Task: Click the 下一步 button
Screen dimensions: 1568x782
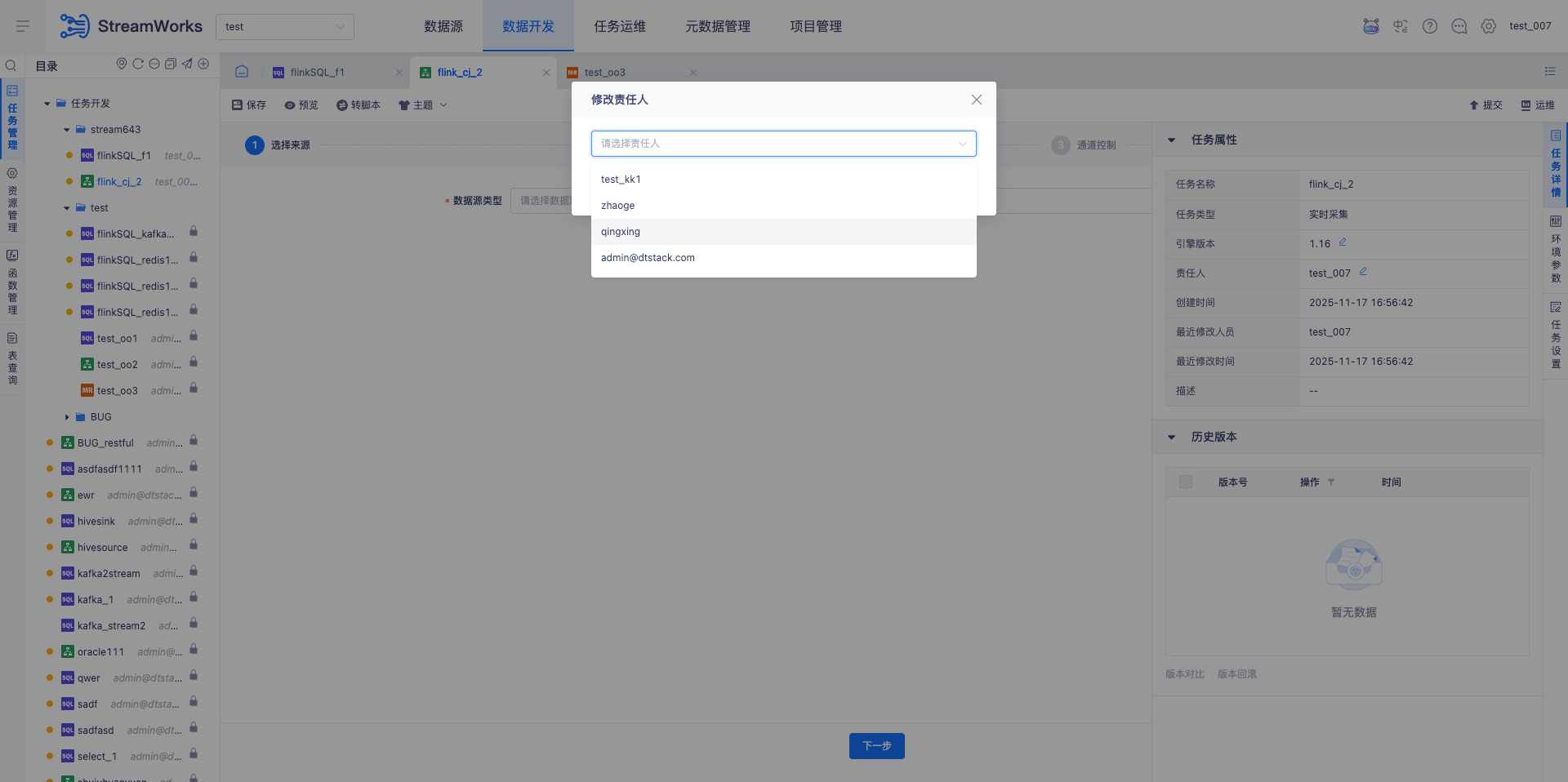Action: click(876, 746)
